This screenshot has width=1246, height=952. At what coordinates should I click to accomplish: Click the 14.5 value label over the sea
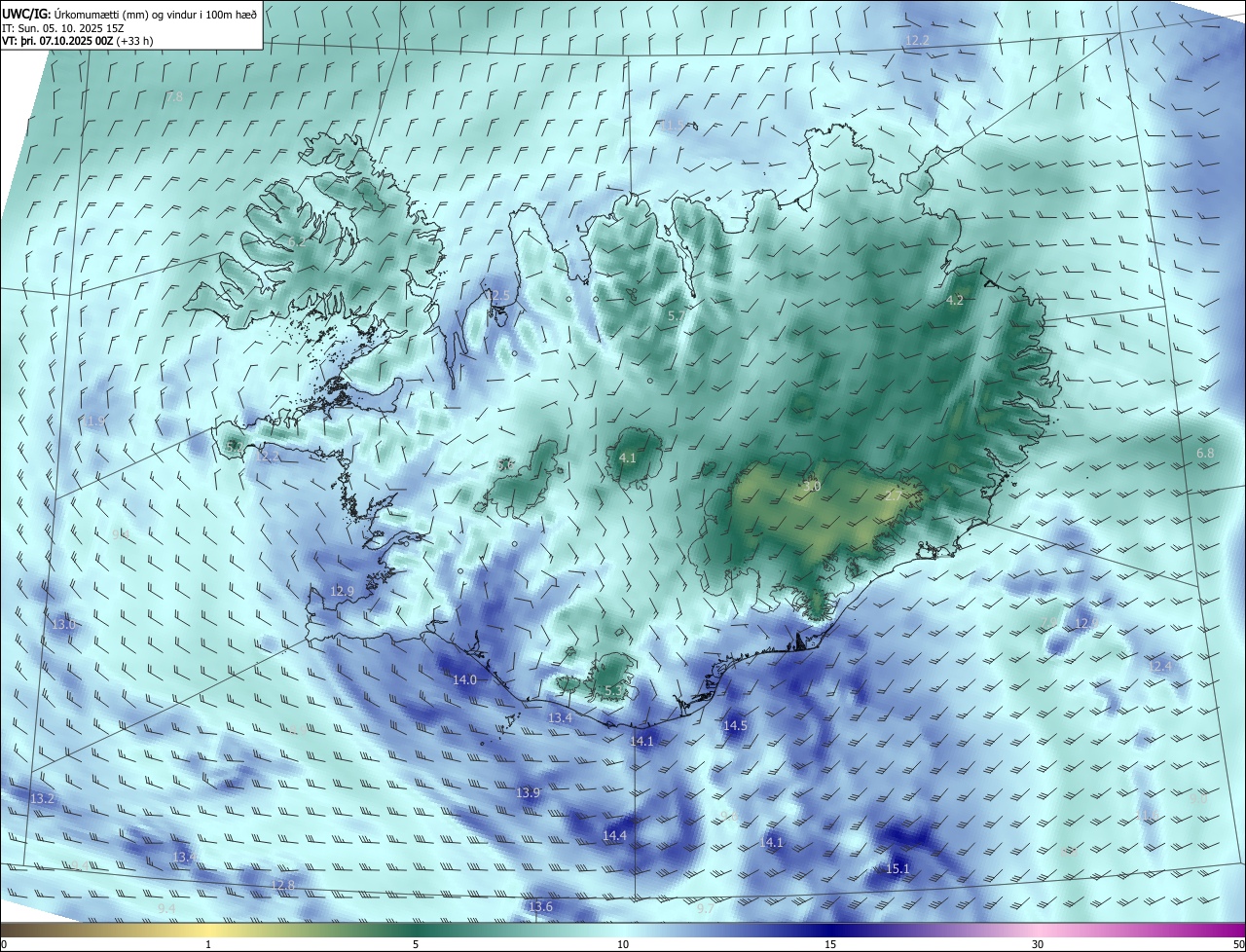coord(735,726)
